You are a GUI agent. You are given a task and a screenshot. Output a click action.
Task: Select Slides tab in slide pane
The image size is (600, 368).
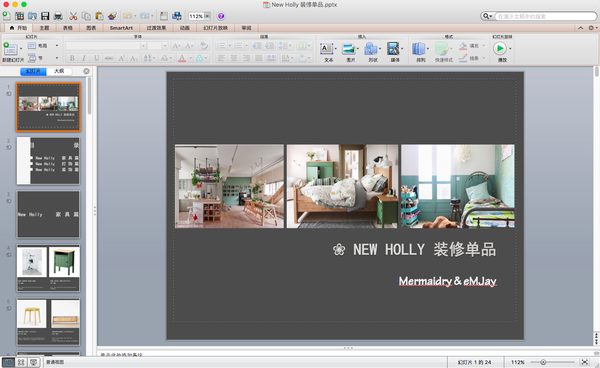(33, 71)
